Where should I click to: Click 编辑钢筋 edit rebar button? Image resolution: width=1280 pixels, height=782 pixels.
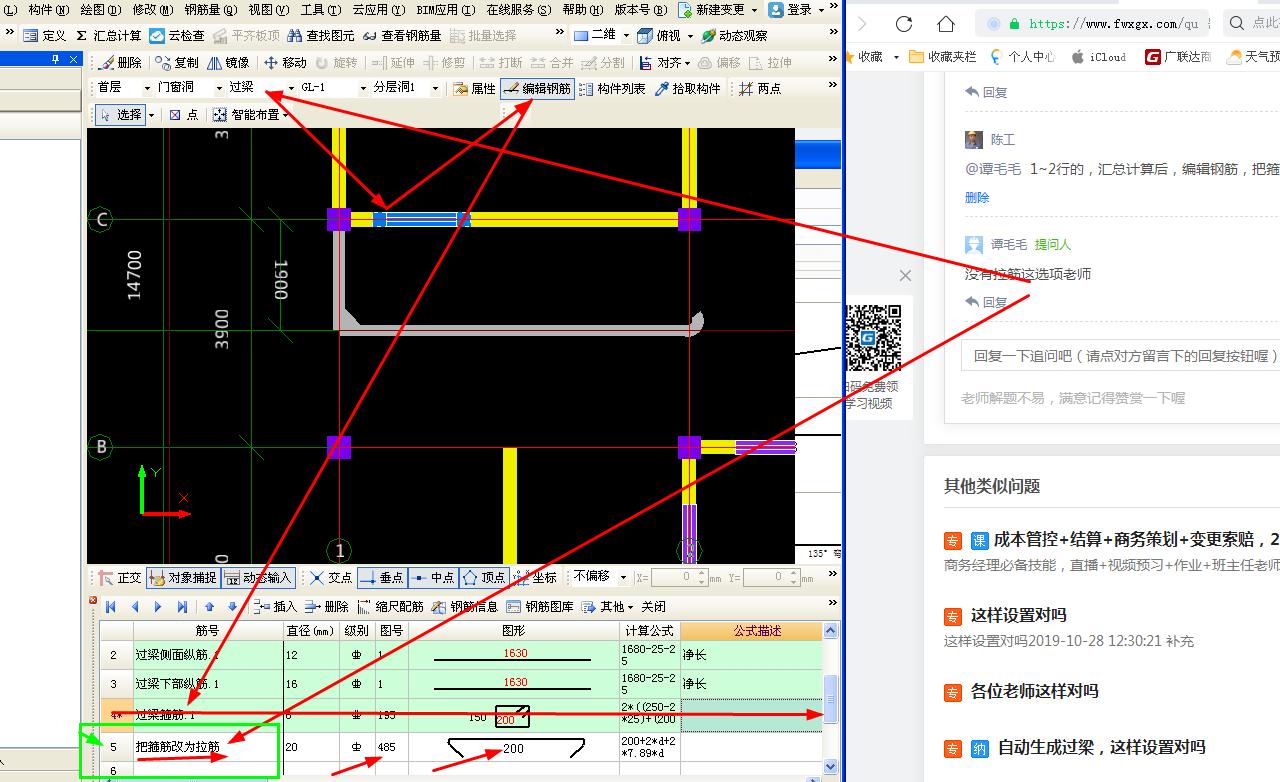(537, 88)
